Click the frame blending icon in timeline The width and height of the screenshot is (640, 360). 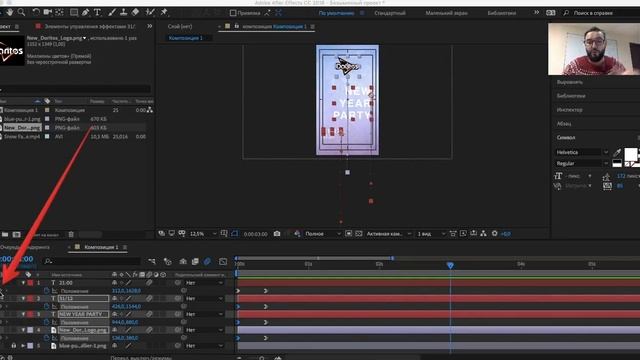195,261
